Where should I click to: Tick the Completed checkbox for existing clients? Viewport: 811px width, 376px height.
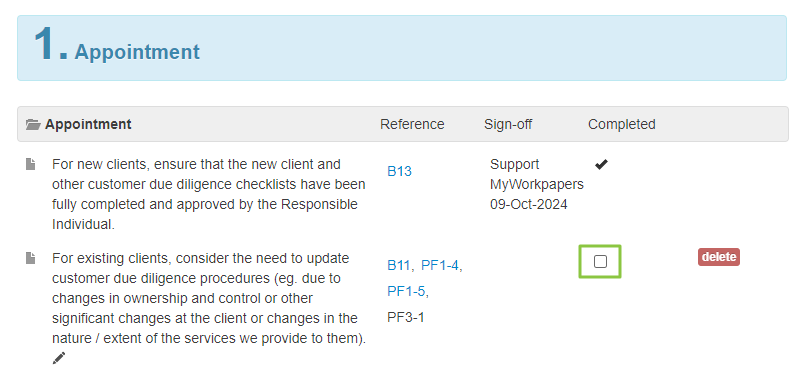(600, 262)
